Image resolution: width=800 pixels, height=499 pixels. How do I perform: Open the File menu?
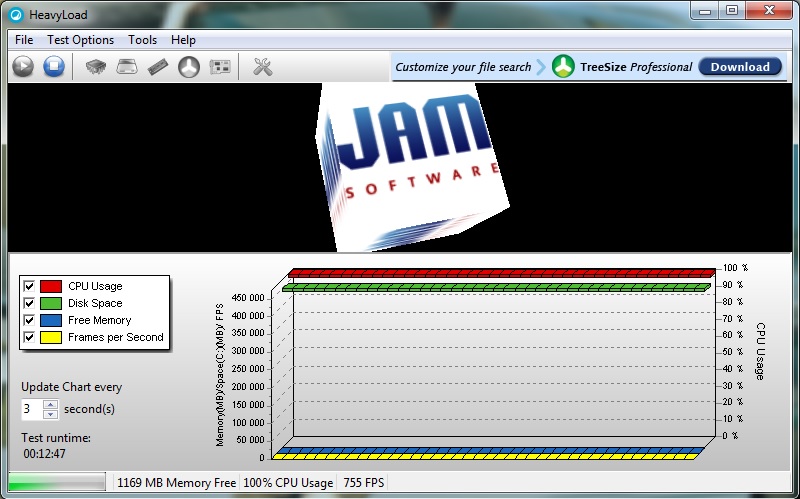click(24, 40)
